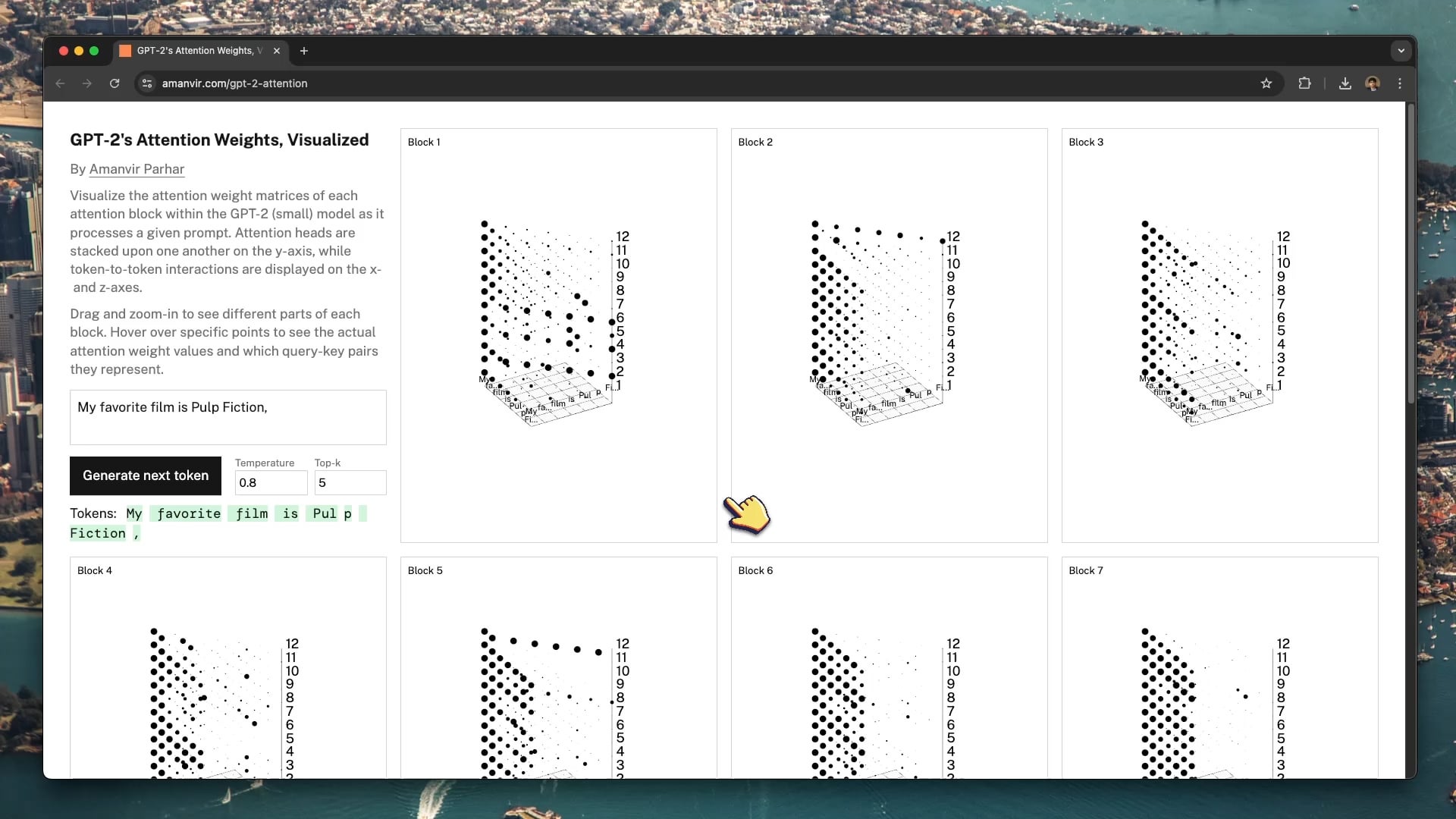
Task: Click the browser back arrow
Action: click(61, 83)
